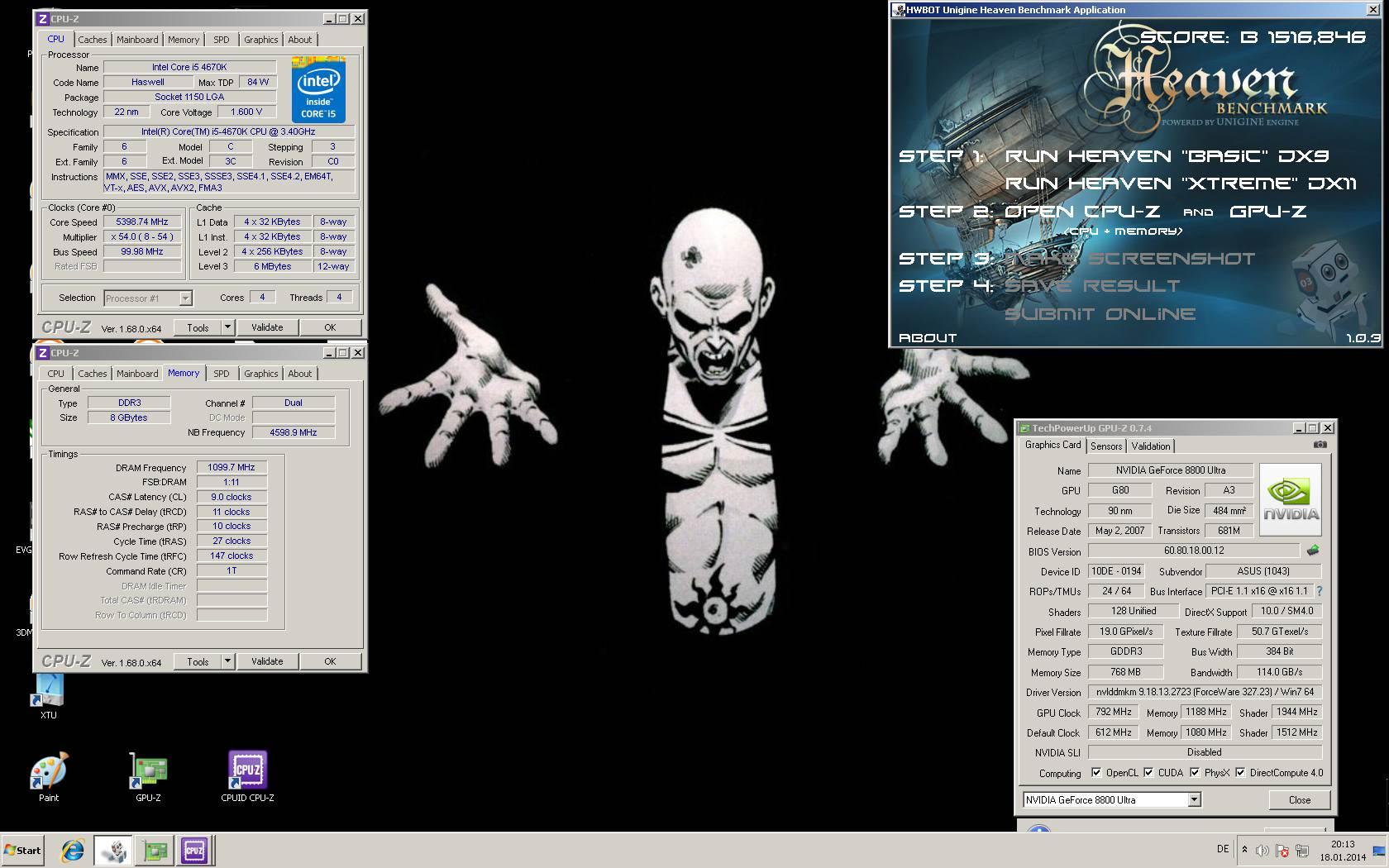Open the Processor #1 selection dropdown
The height and width of the screenshot is (868, 1389).
click(185, 298)
